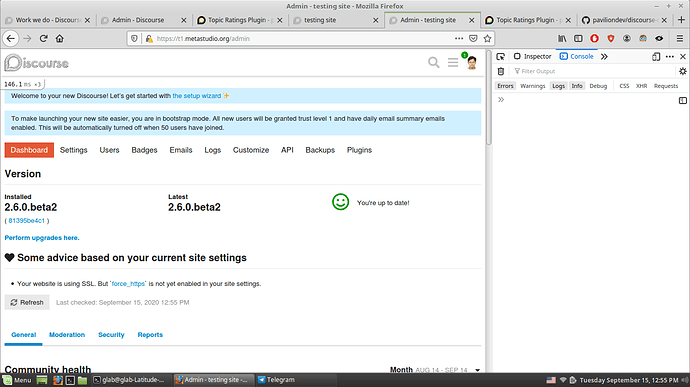Open the Customize admin tab
Image resolution: width=690 pixels, height=387 pixels.
coord(251,150)
